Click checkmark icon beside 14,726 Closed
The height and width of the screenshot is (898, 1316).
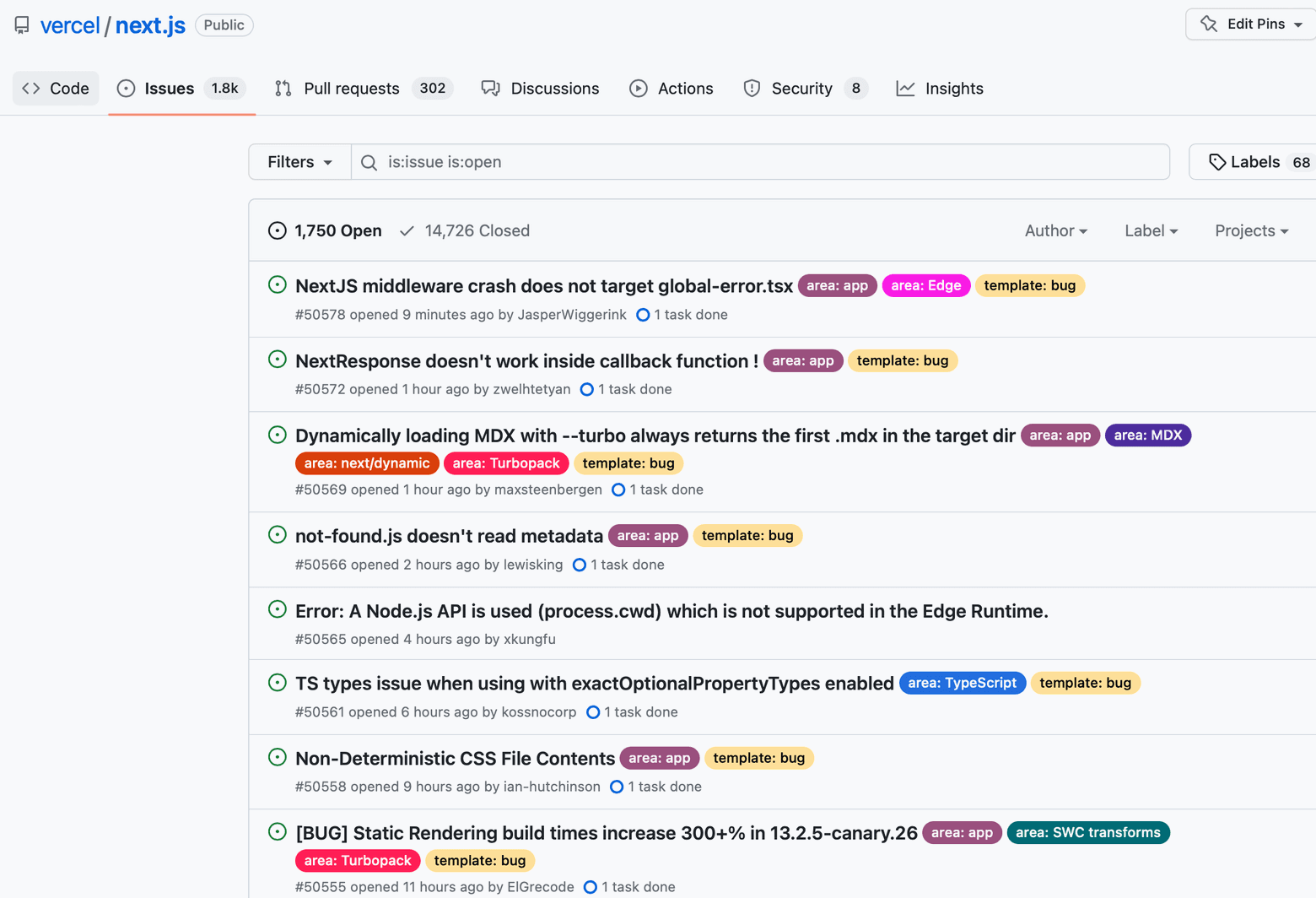point(407,230)
